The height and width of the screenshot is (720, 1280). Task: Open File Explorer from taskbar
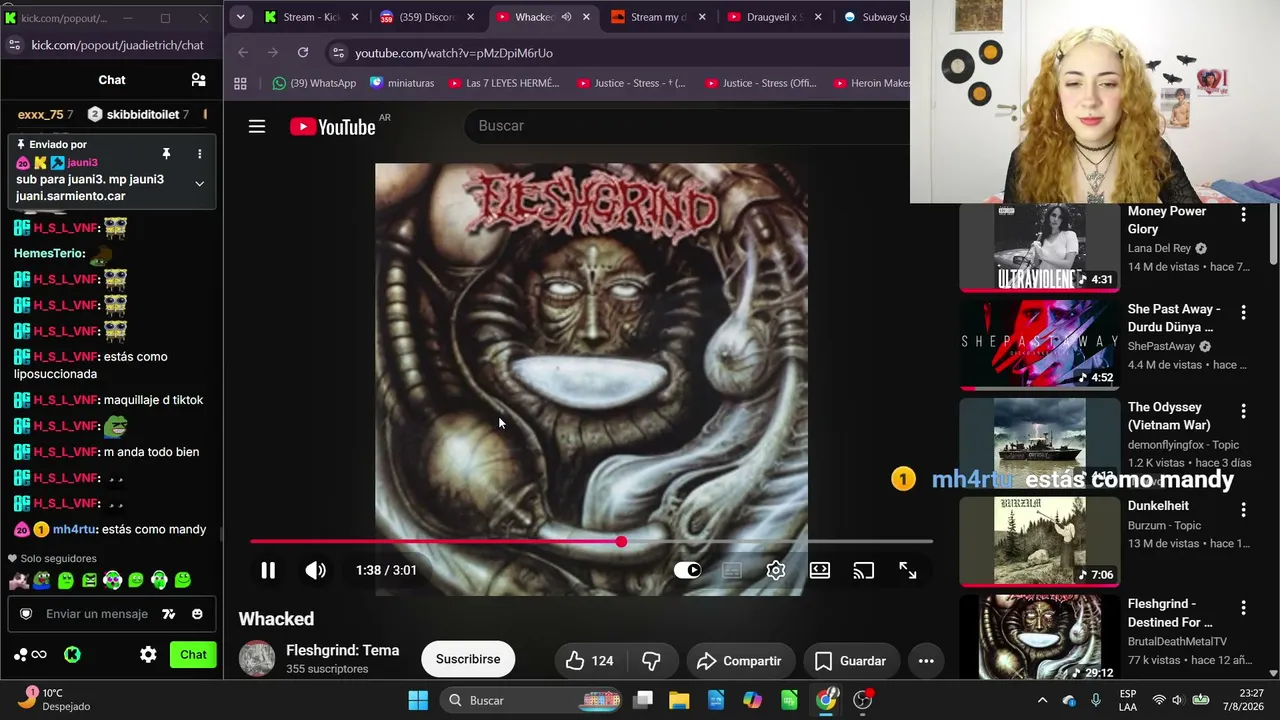coord(679,700)
